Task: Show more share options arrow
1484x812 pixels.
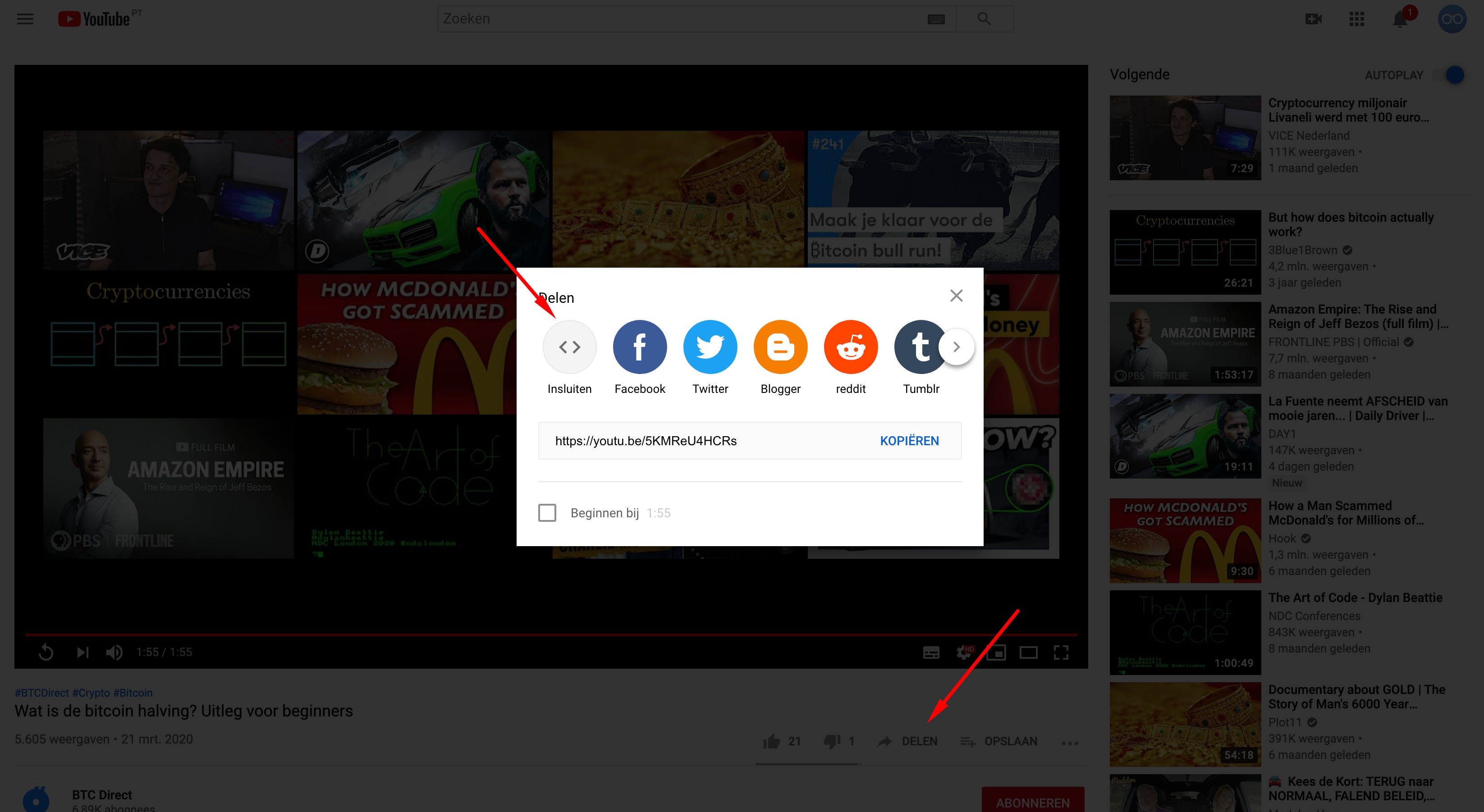Action: (956, 347)
